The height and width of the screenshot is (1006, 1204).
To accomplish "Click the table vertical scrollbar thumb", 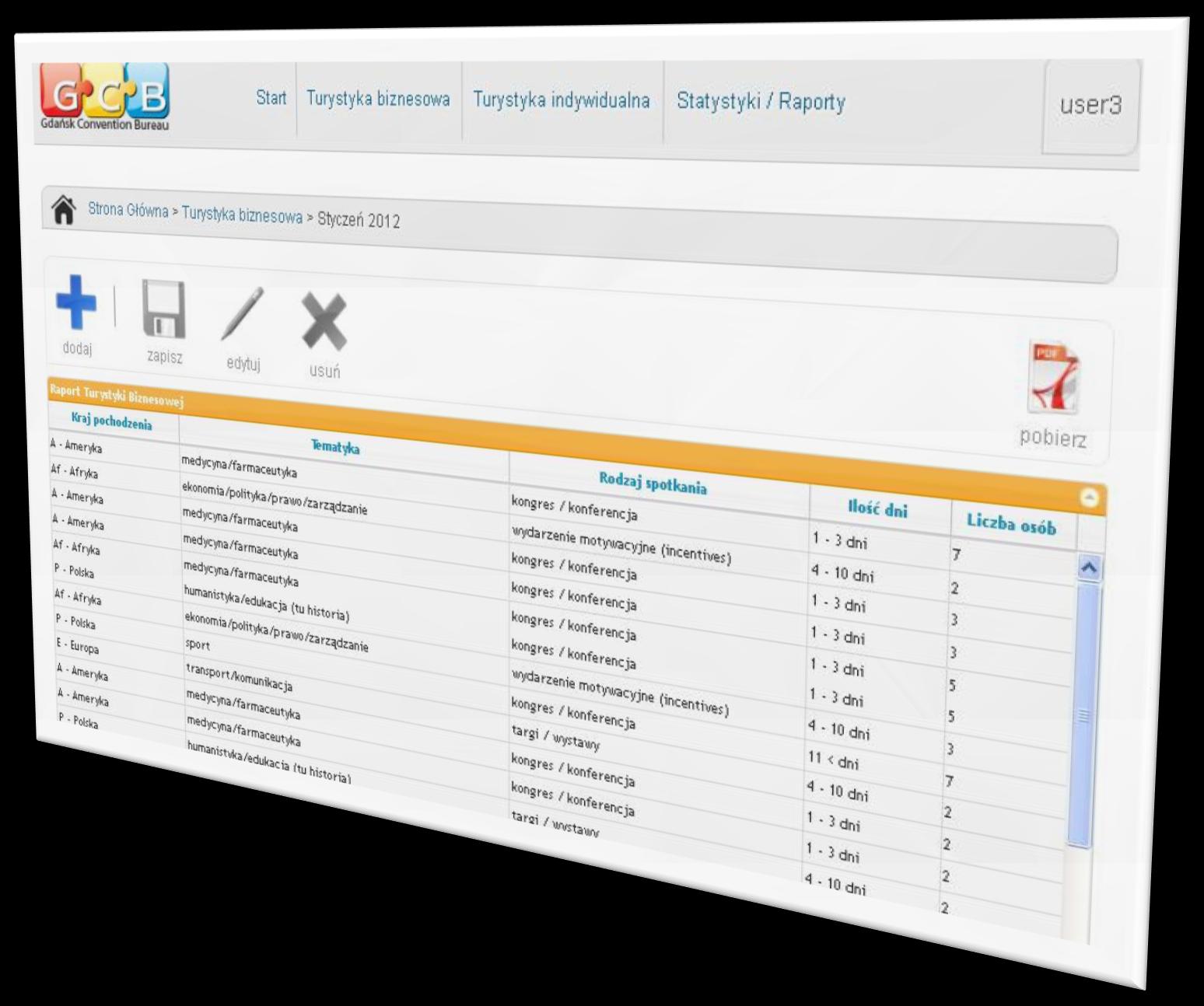I will (1083, 715).
